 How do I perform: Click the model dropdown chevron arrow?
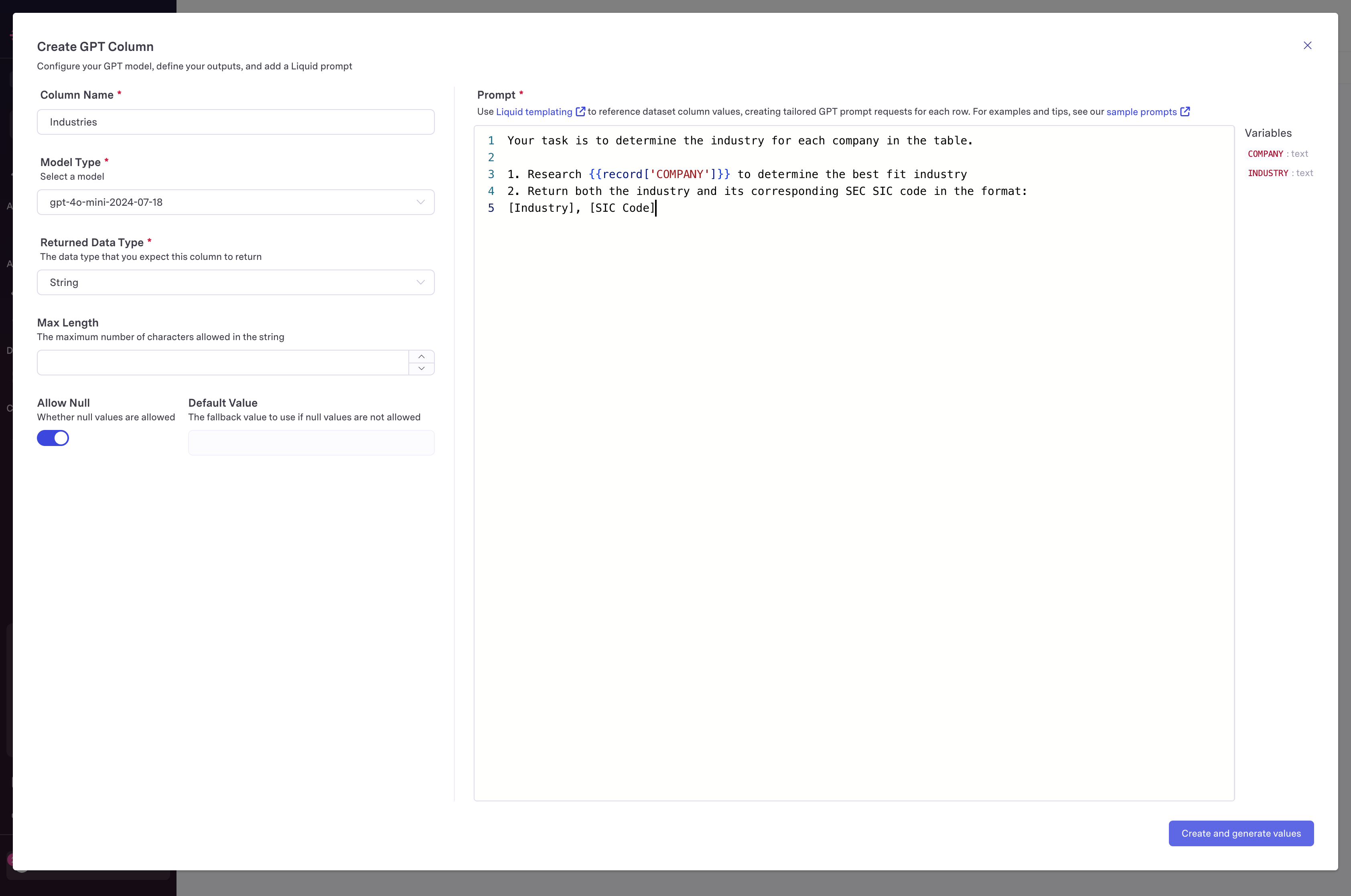[x=420, y=202]
